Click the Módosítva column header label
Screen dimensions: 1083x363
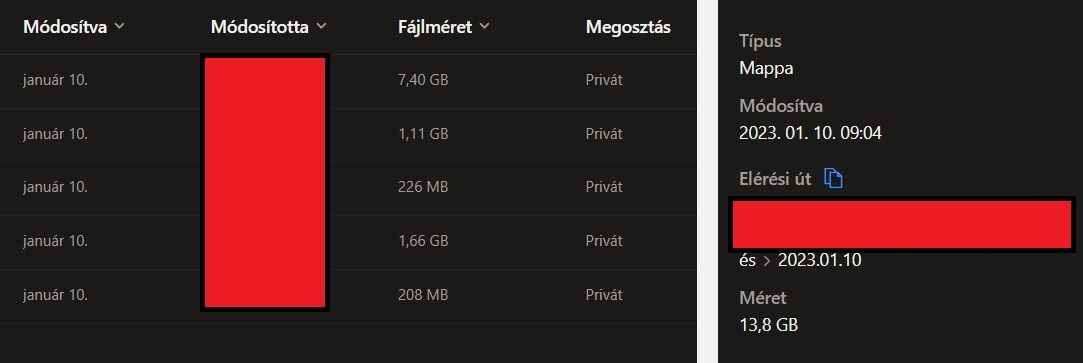tap(65, 27)
